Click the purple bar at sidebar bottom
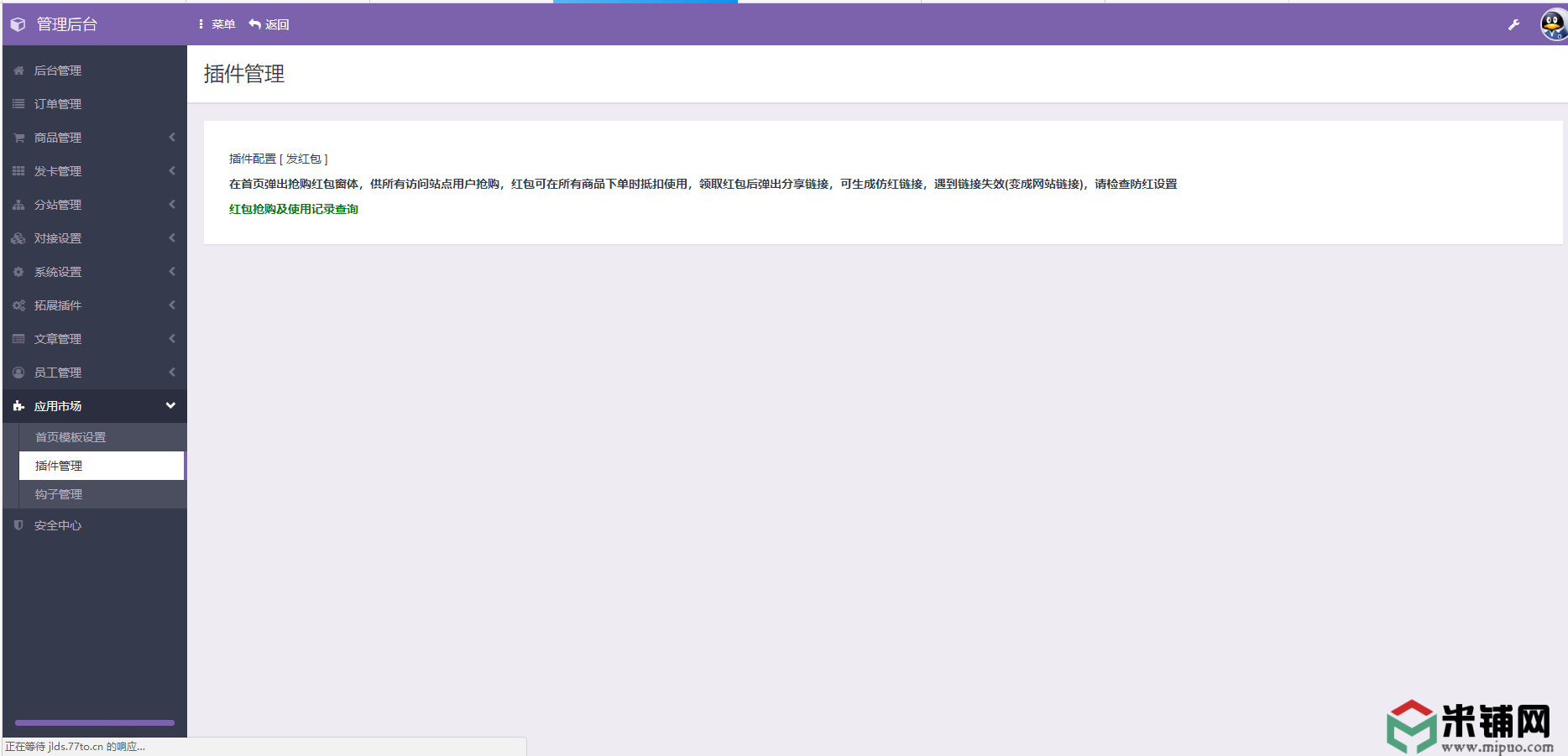Viewport: 1568px width, 756px height. 93,722
